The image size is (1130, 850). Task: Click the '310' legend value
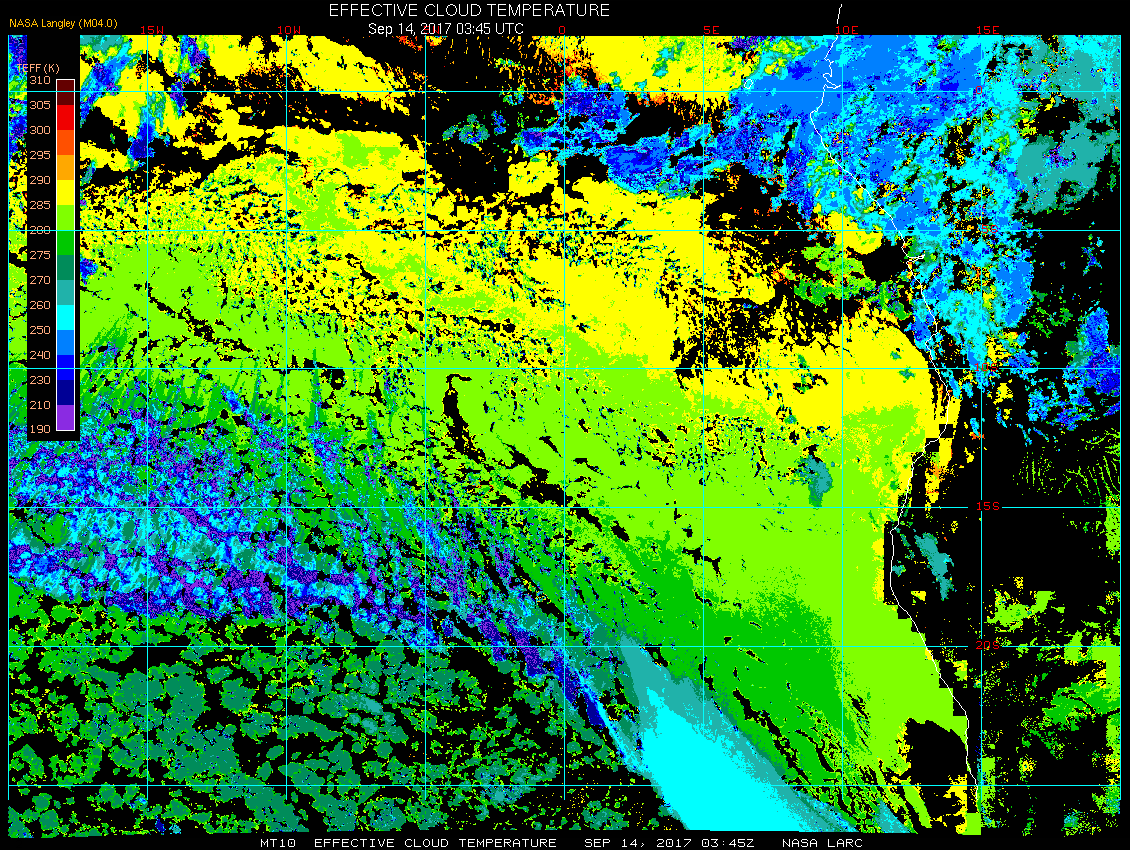(40, 80)
